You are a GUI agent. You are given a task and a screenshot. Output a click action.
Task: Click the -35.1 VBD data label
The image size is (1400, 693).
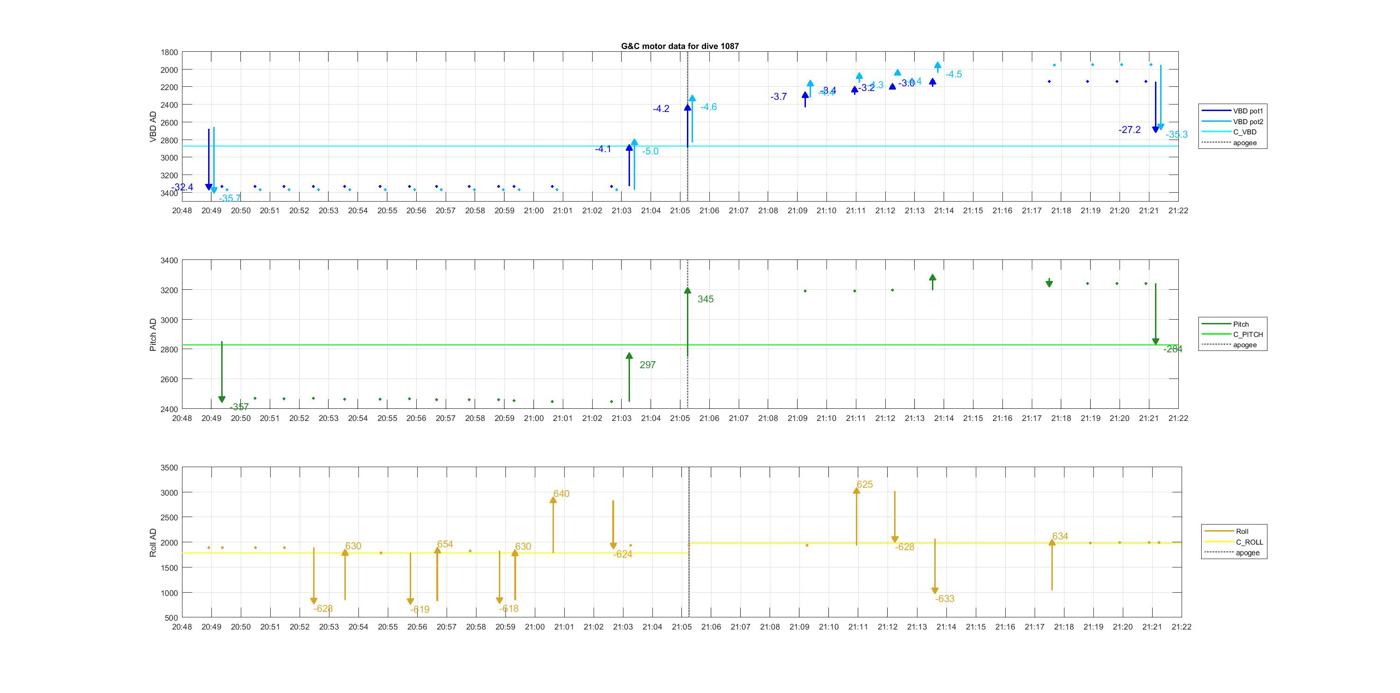click(230, 198)
